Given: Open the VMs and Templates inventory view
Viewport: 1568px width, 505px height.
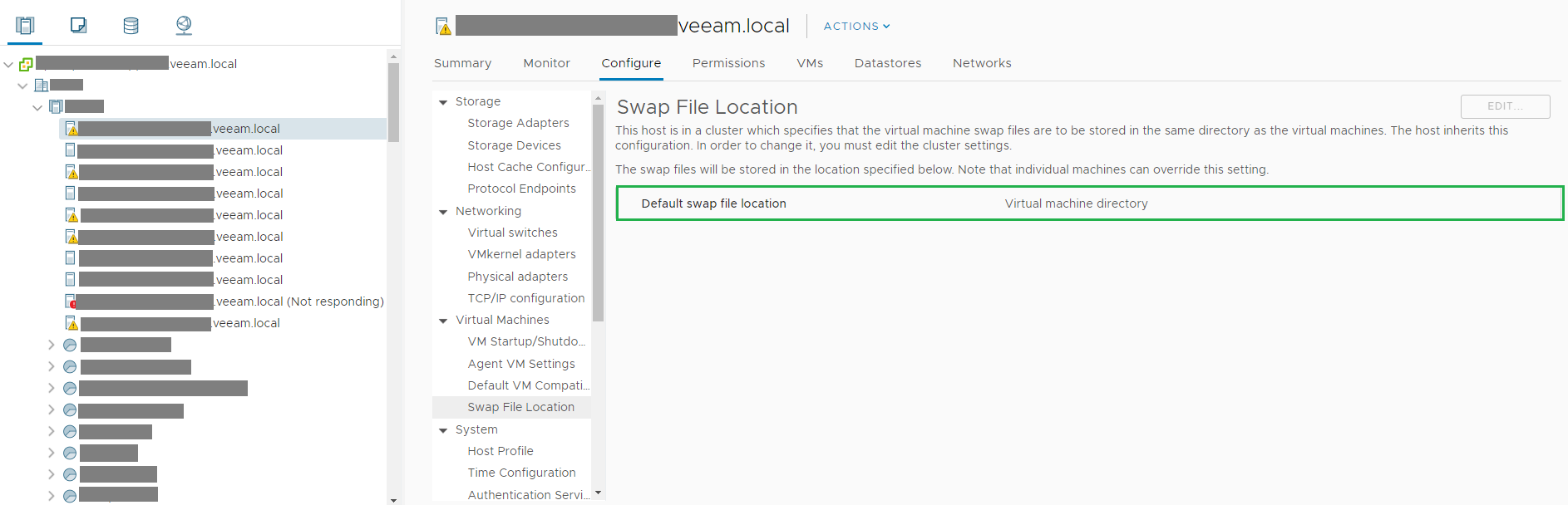Looking at the screenshot, I should [x=79, y=26].
